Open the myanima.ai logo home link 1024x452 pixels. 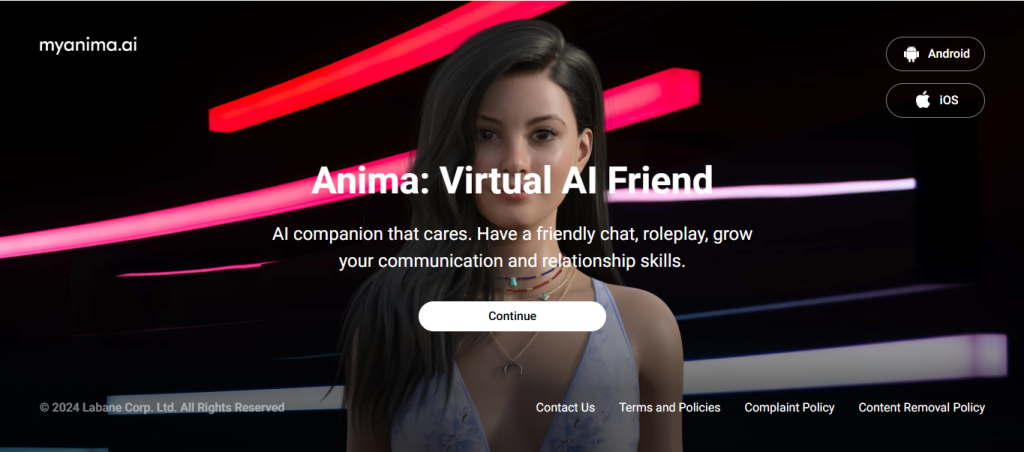(88, 46)
